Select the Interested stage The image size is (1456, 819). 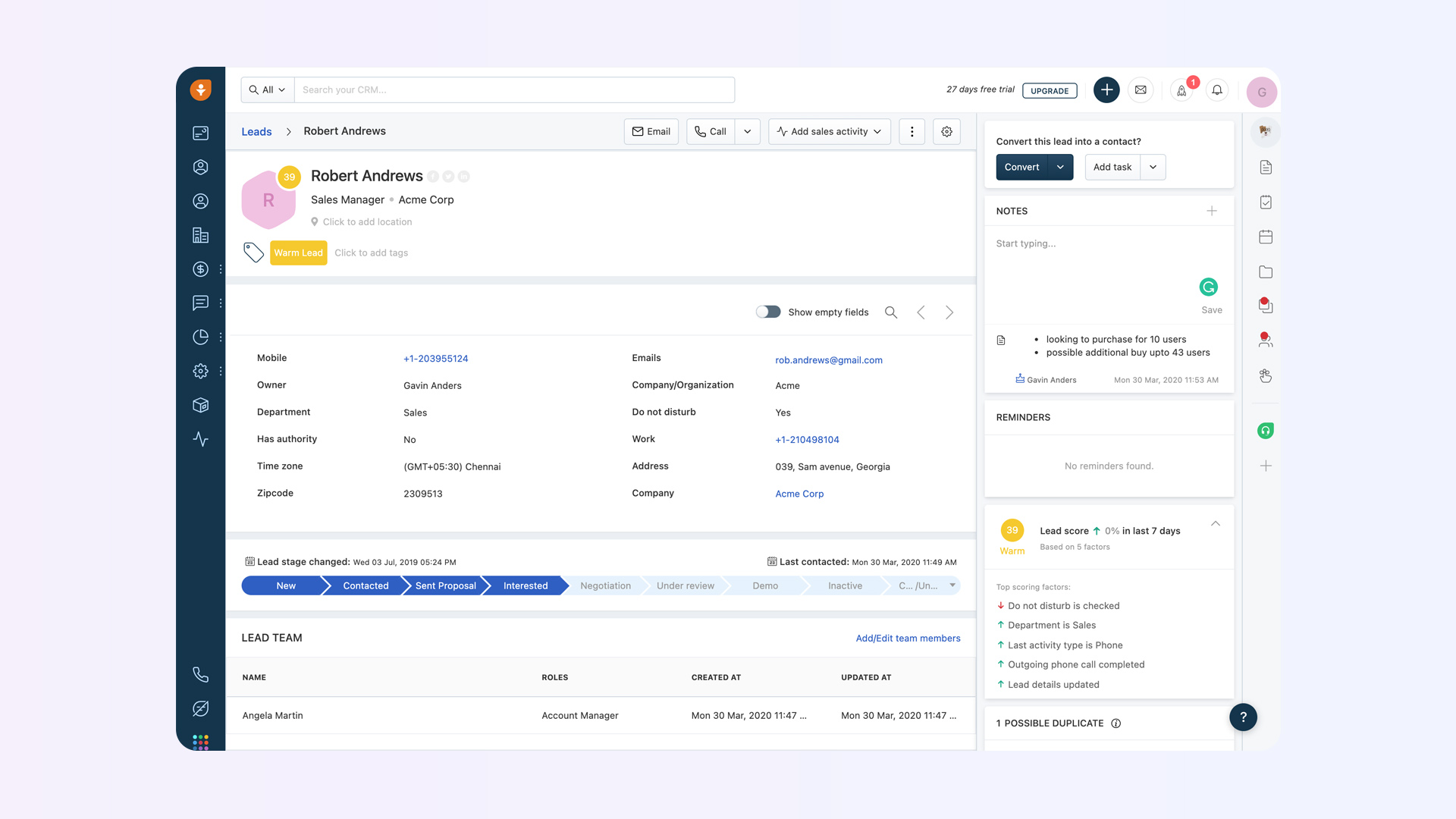click(525, 585)
